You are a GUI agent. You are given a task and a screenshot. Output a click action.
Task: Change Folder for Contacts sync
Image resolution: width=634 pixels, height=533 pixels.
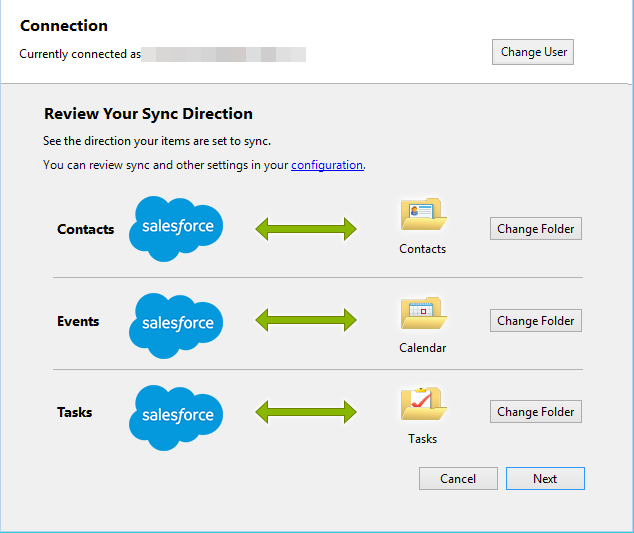click(536, 228)
